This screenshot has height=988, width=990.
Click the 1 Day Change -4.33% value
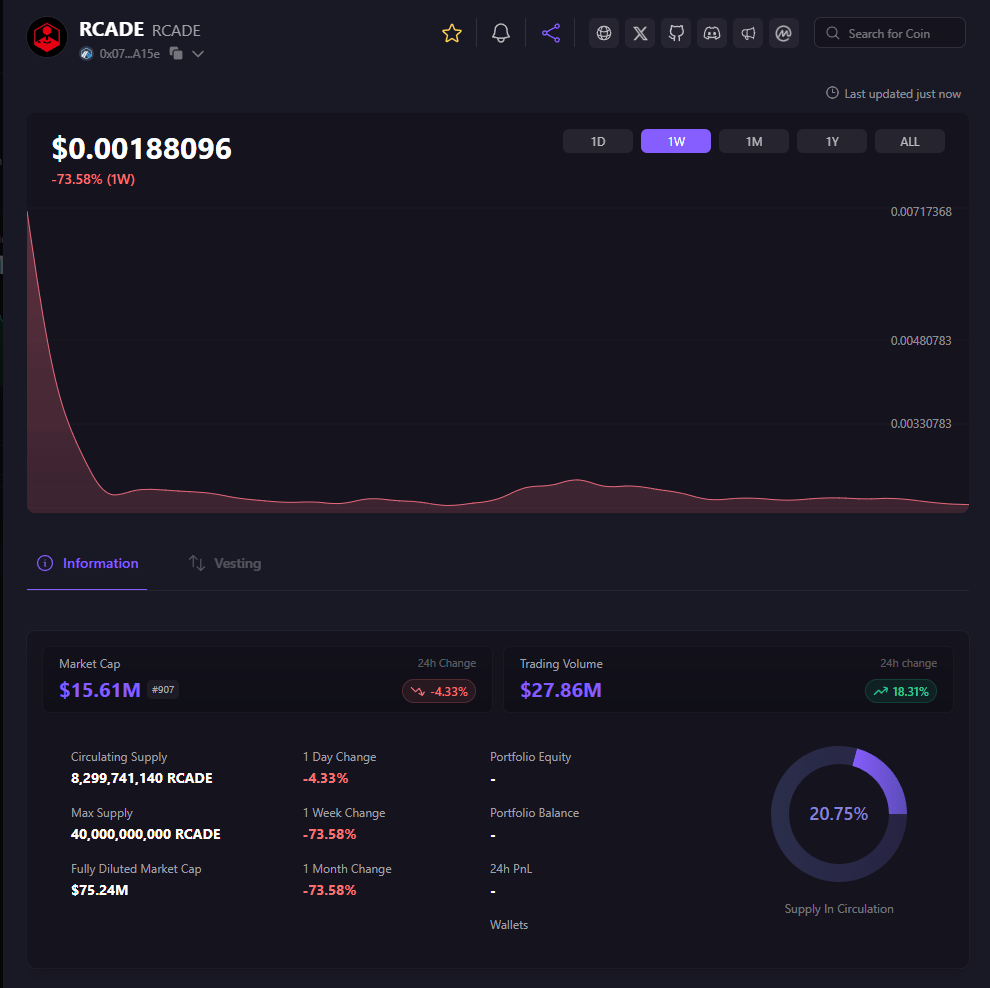coord(326,778)
